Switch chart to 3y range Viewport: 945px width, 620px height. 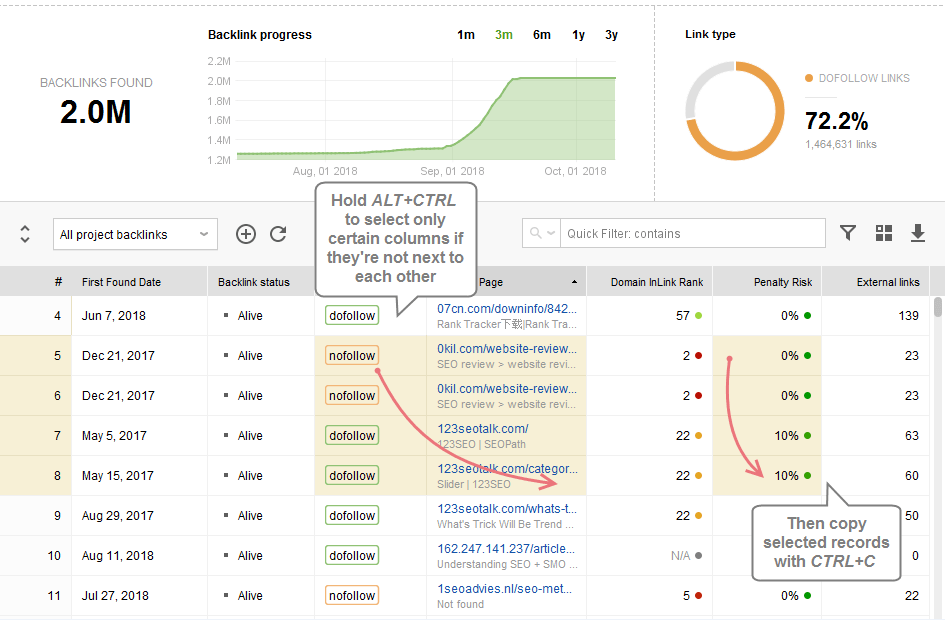[611, 35]
